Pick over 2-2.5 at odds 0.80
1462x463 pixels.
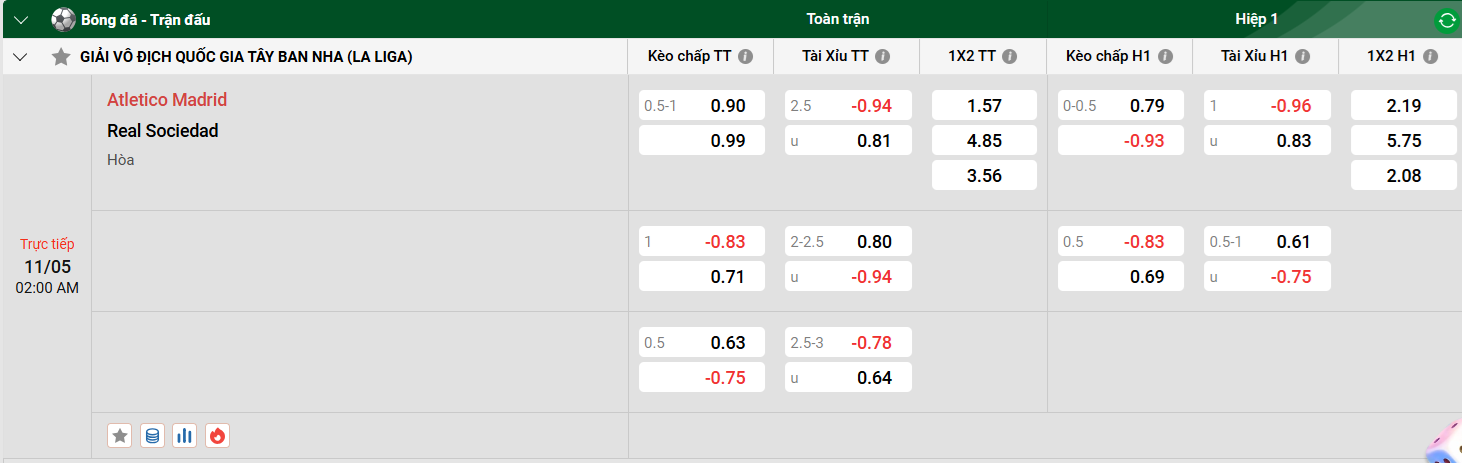click(848, 241)
